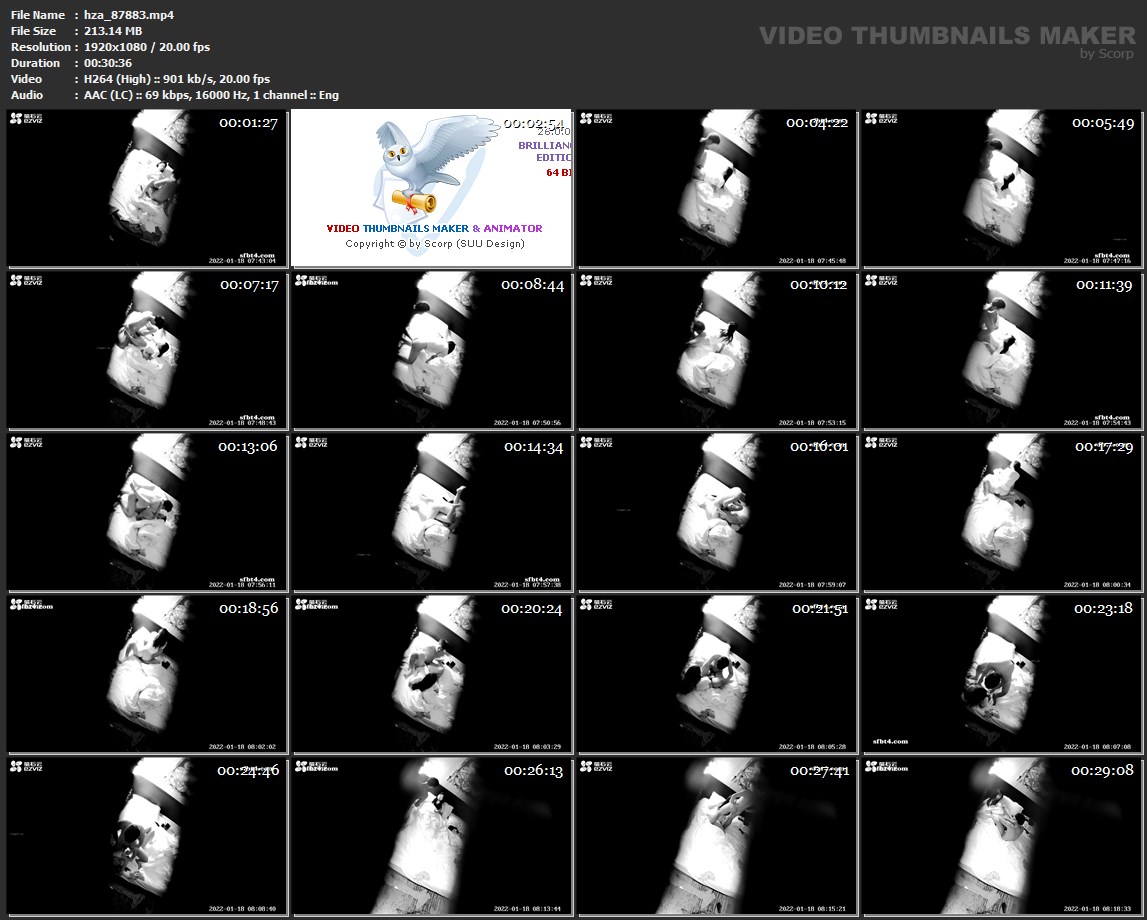Pick the frame stamped 00:08:44
The height and width of the screenshot is (920, 1147).
point(432,350)
